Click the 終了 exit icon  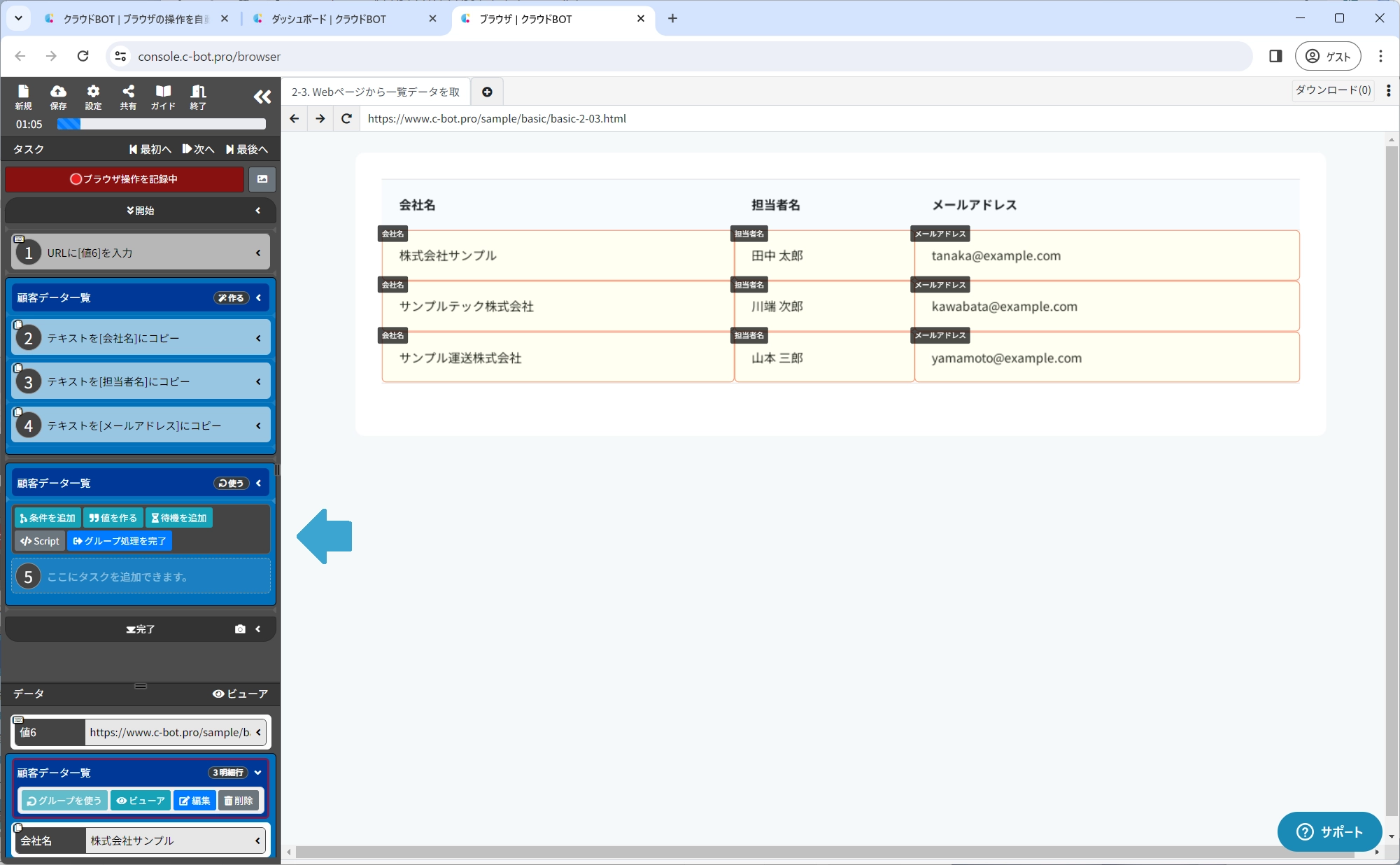click(x=198, y=97)
